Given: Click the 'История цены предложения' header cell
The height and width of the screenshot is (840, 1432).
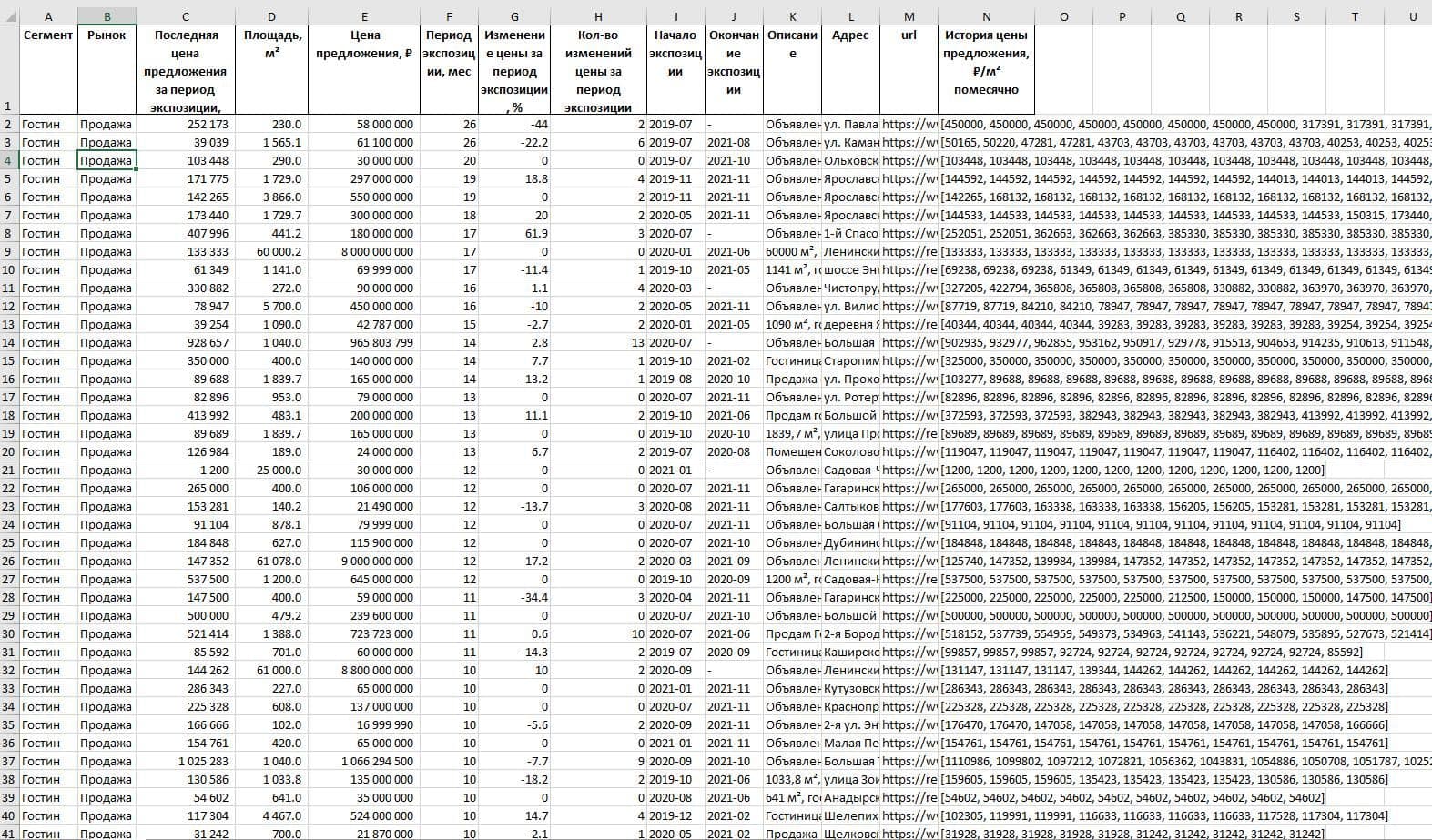Looking at the screenshot, I should tap(986, 69).
